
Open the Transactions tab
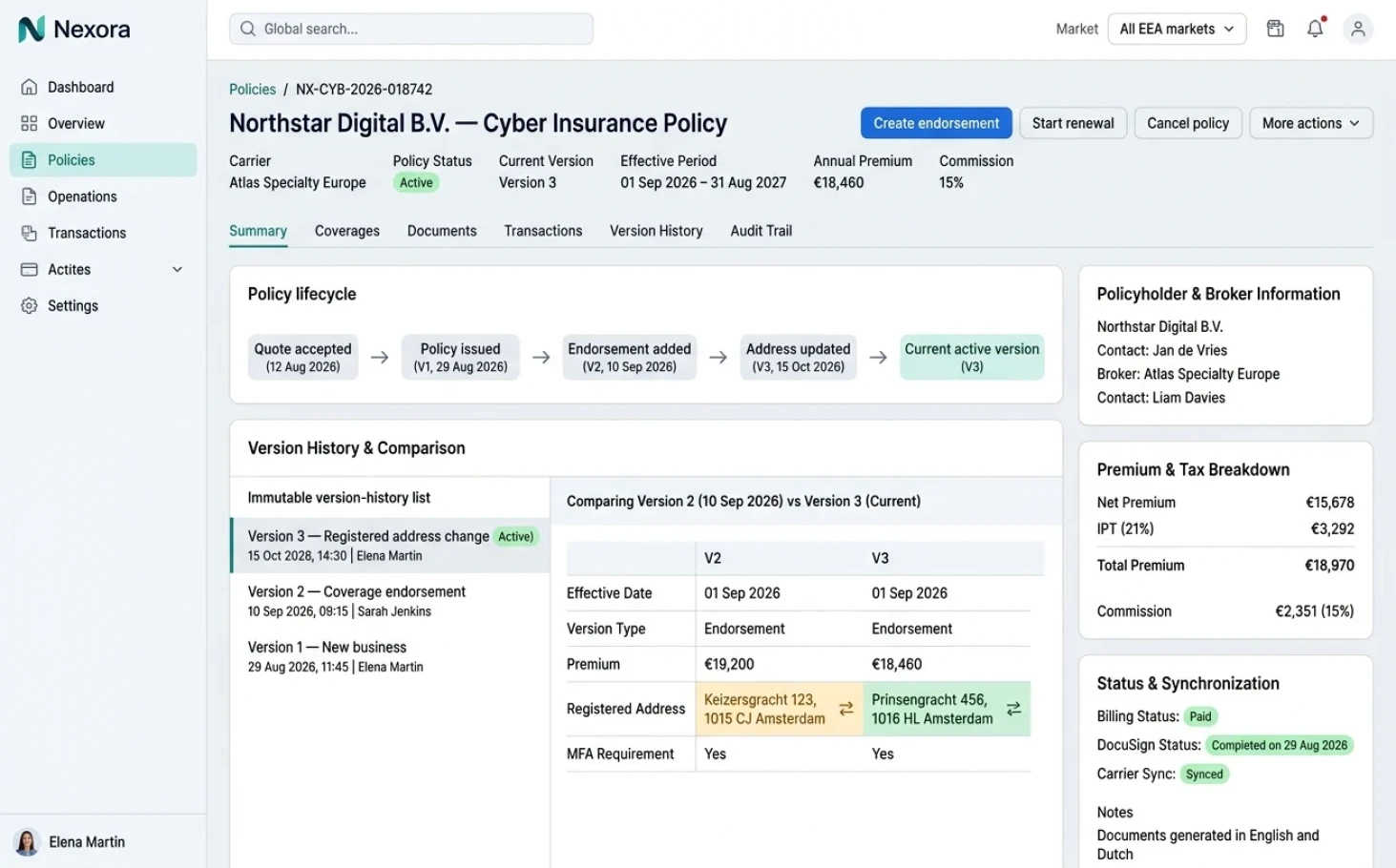[543, 231]
